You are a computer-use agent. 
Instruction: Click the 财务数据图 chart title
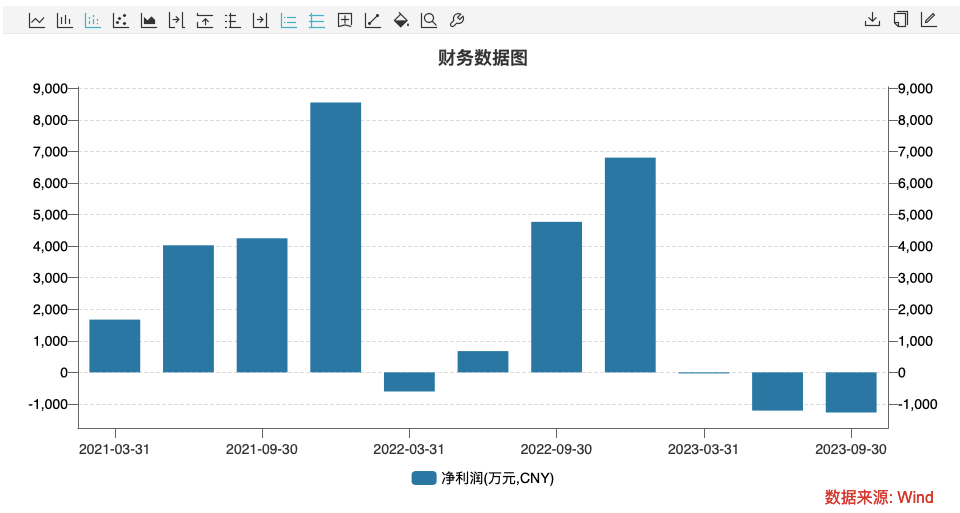482,58
